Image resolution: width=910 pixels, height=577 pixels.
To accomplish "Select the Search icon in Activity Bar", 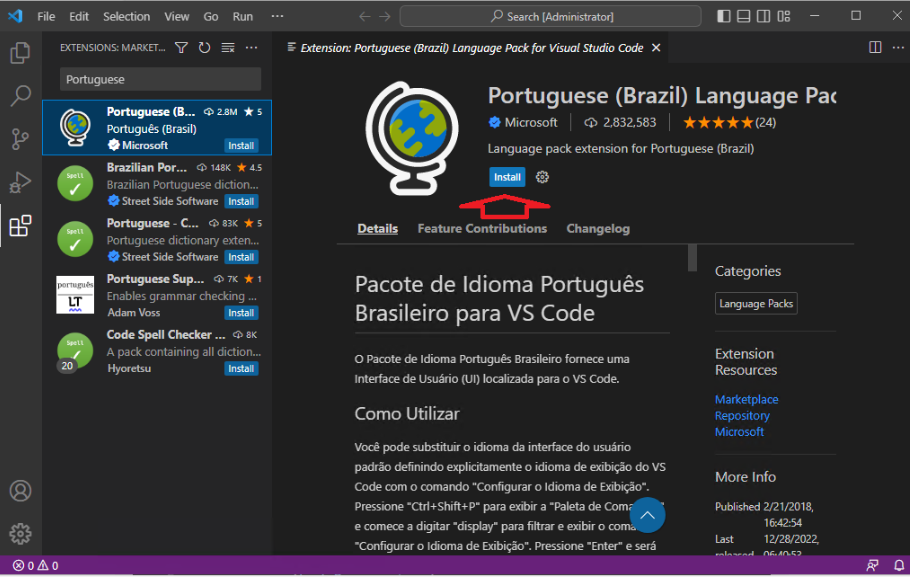I will pyautogui.click(x=20, y=96).
